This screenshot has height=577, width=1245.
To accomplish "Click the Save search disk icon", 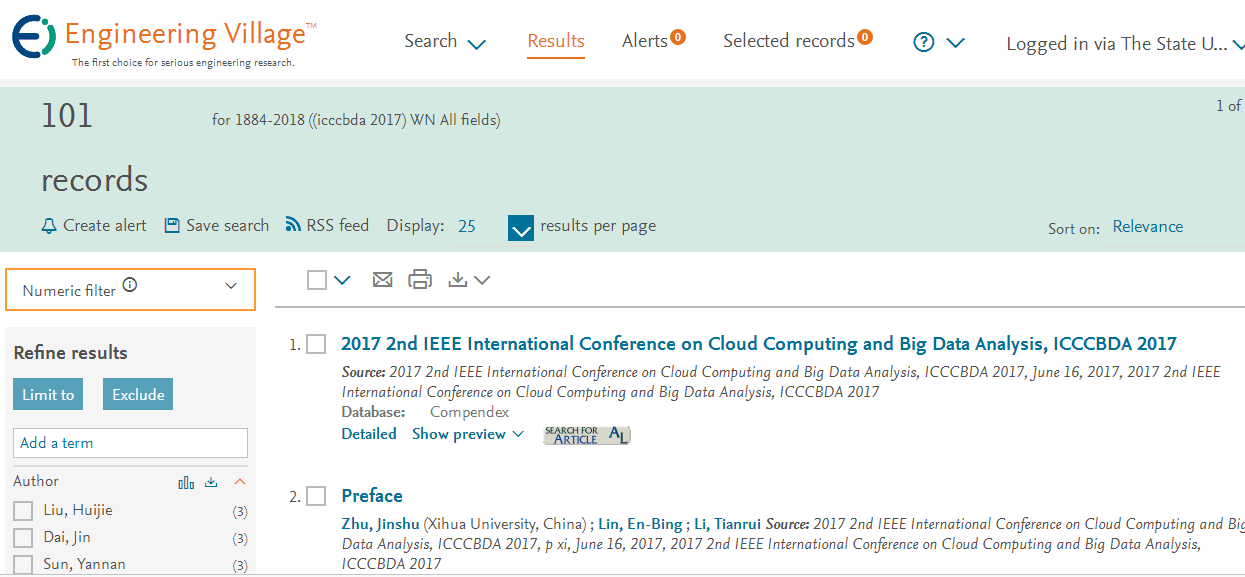I will tap(172, 225).
